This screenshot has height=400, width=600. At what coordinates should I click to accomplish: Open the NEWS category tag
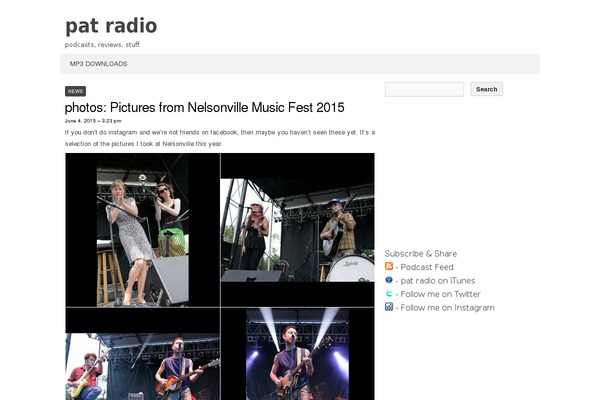pos(75,91)
